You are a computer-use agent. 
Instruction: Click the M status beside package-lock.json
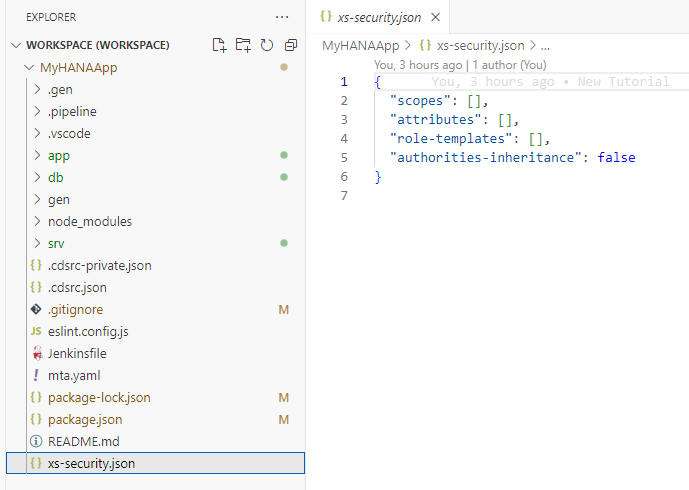284,398
